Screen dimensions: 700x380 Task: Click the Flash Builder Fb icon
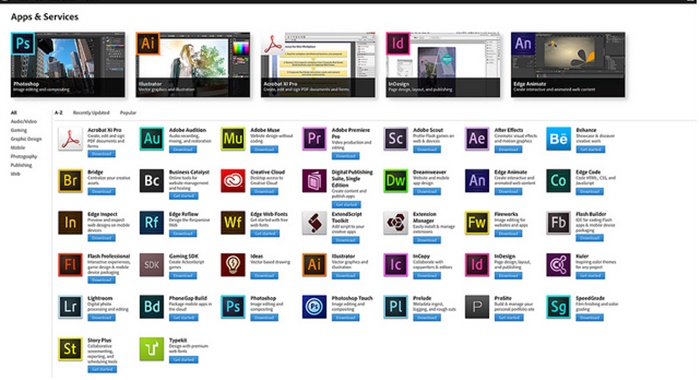coord(558,223)
